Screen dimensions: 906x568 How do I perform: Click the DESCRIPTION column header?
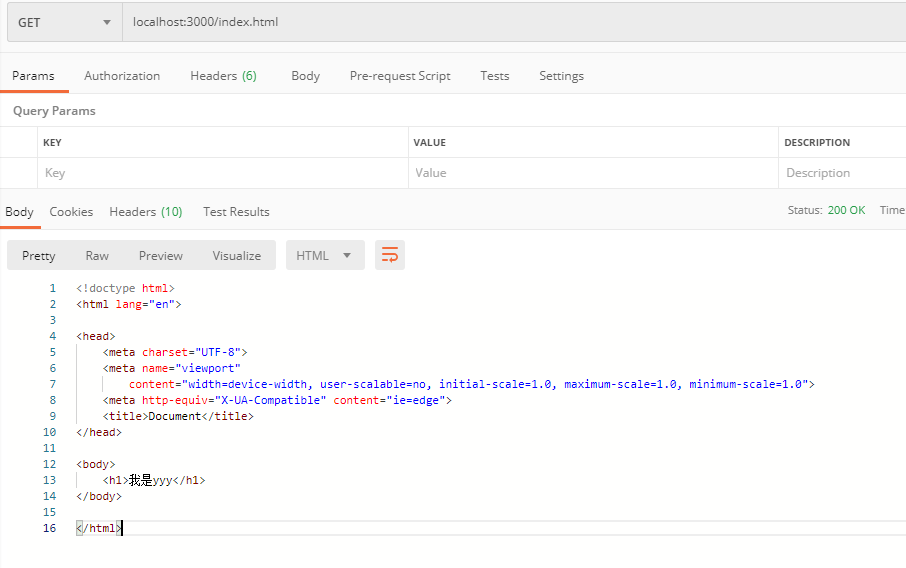coord(817,143)
